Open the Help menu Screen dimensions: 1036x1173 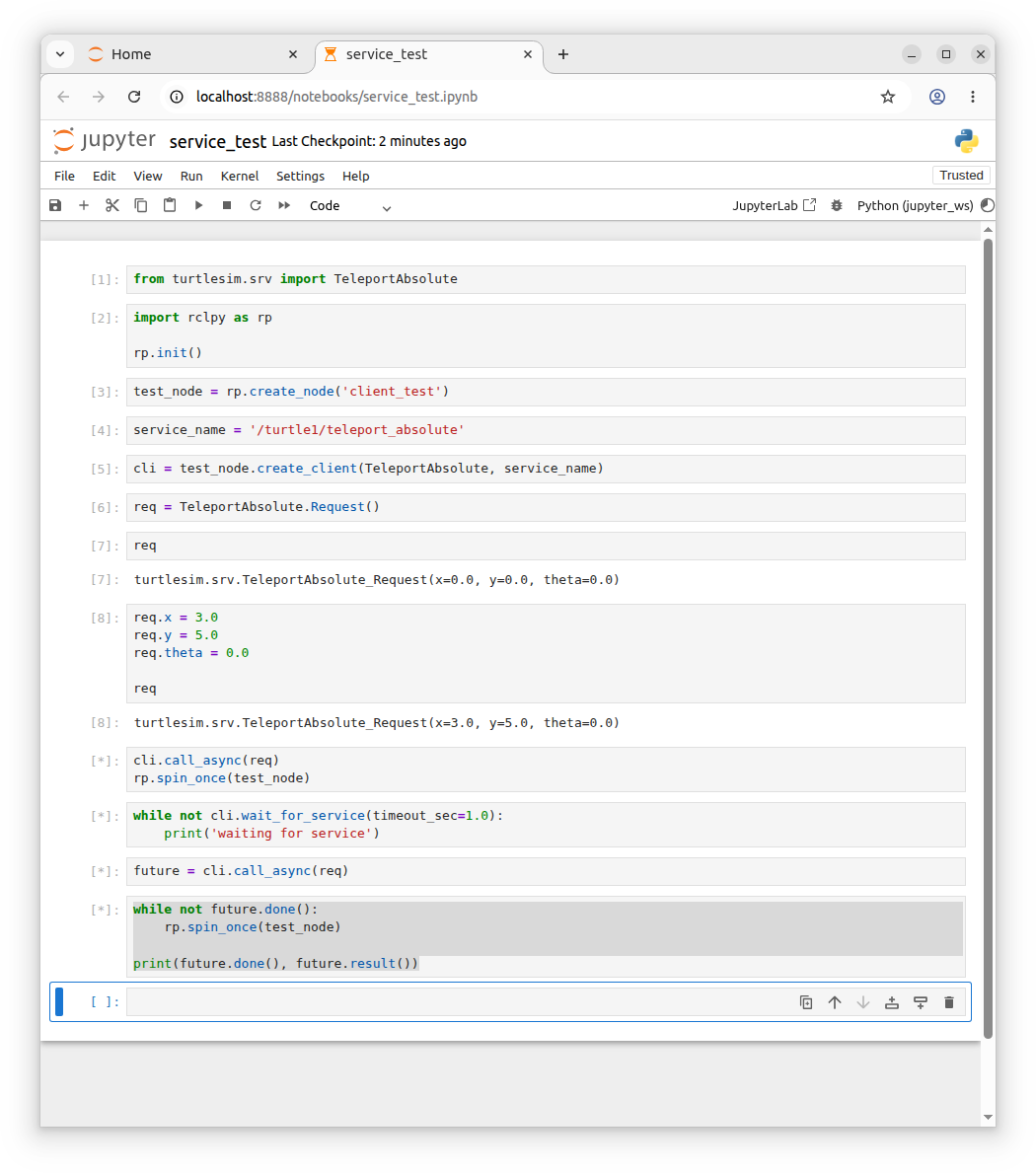pyautogui.click(x=356, y=176)
